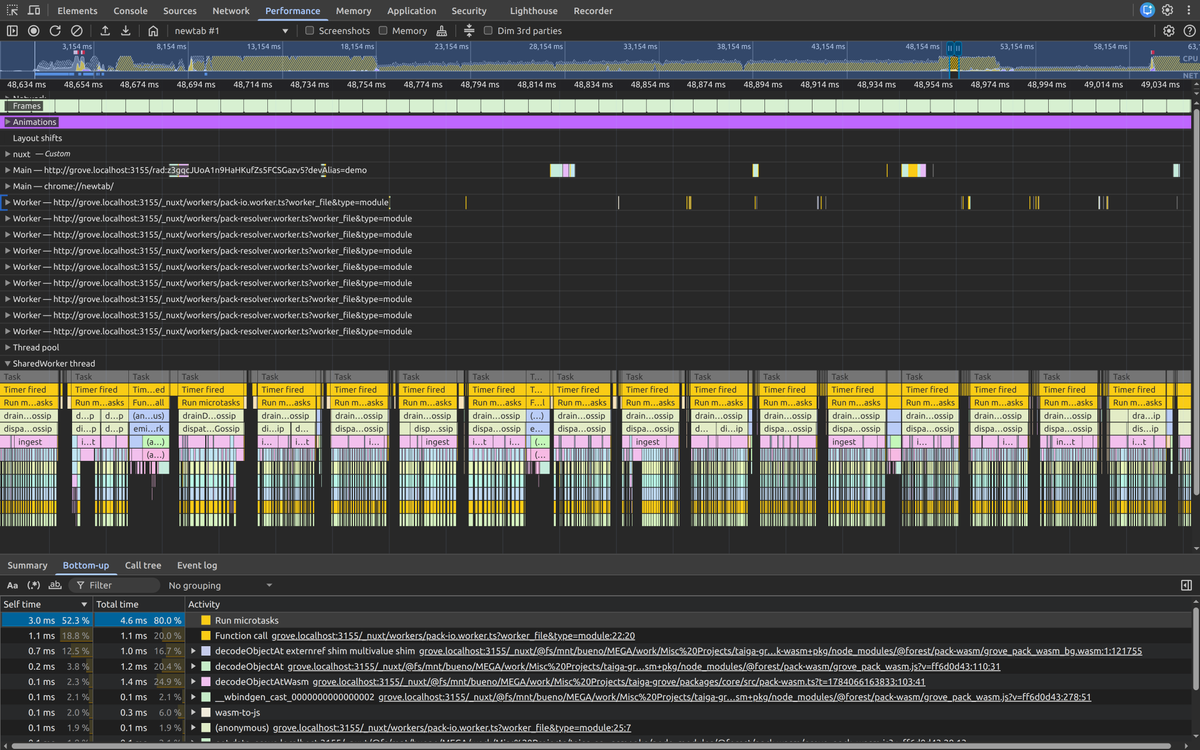Viewport: 1200px width, 750px height.
Task: Check Dim 3rd parties option
Action: coord(488,31)
